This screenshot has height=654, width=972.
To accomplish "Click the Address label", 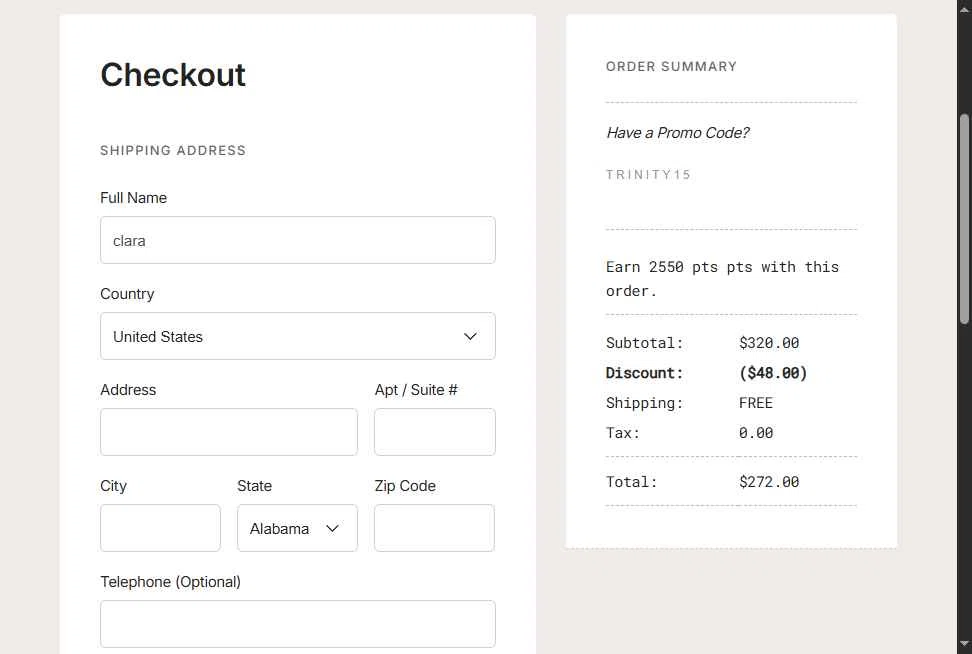I will click(128, 390).
